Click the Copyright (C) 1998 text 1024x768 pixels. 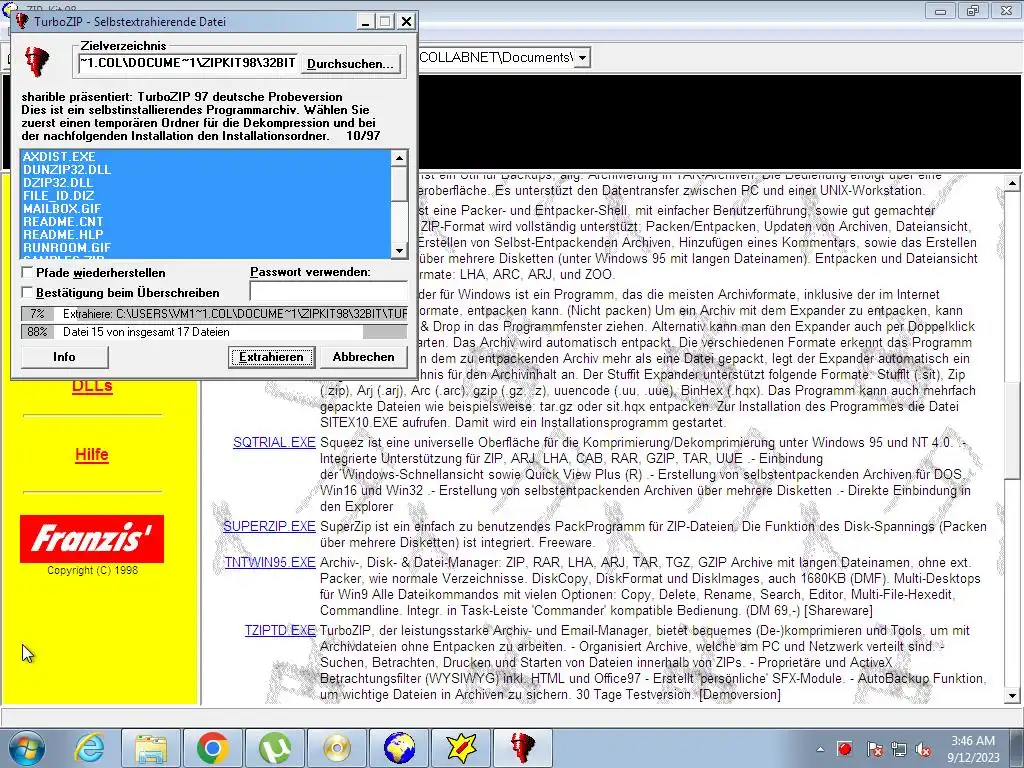click(x=92, y=570)
